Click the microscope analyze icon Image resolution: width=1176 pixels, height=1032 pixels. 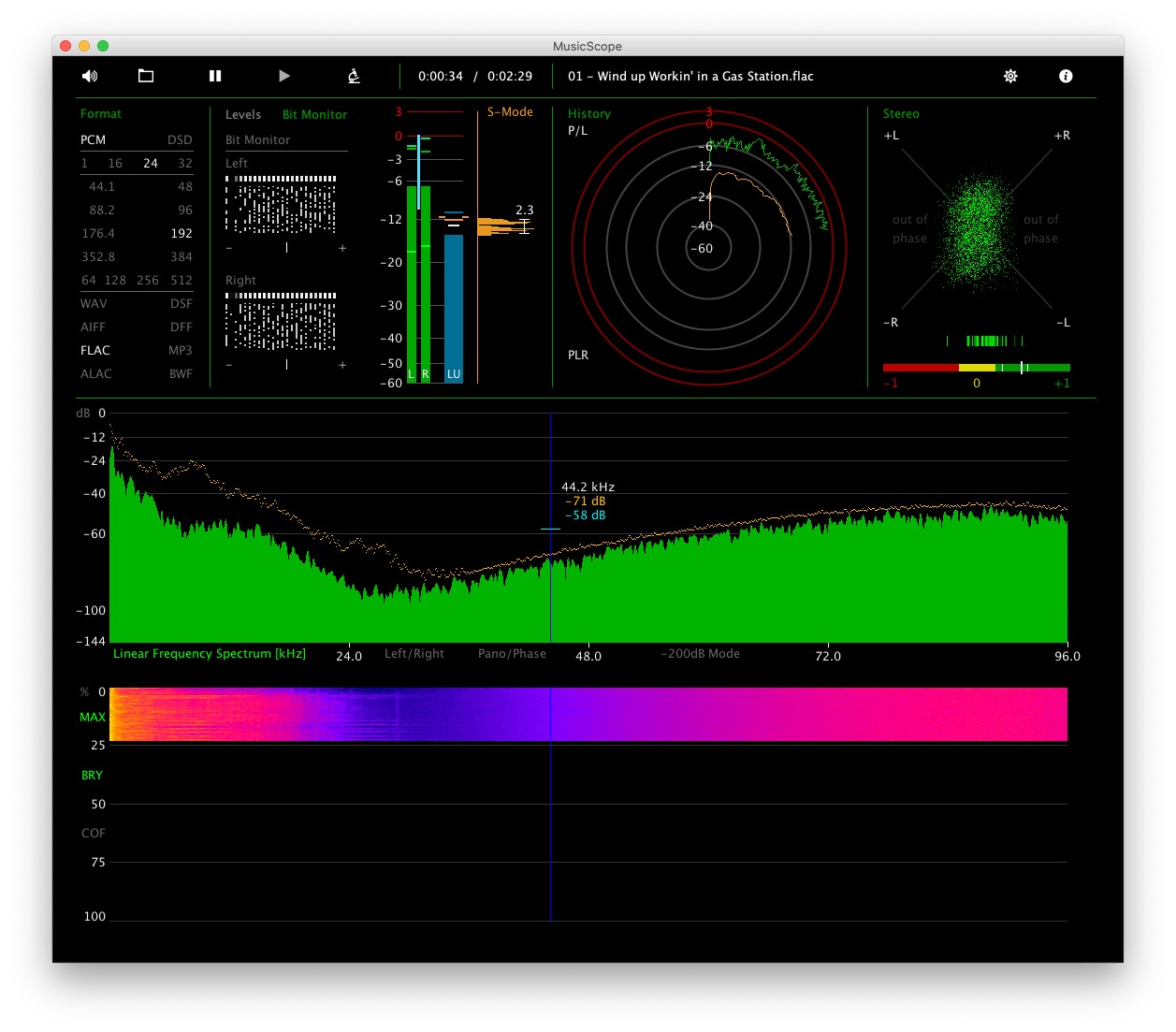pyautogui.click(x=354, y=76)
